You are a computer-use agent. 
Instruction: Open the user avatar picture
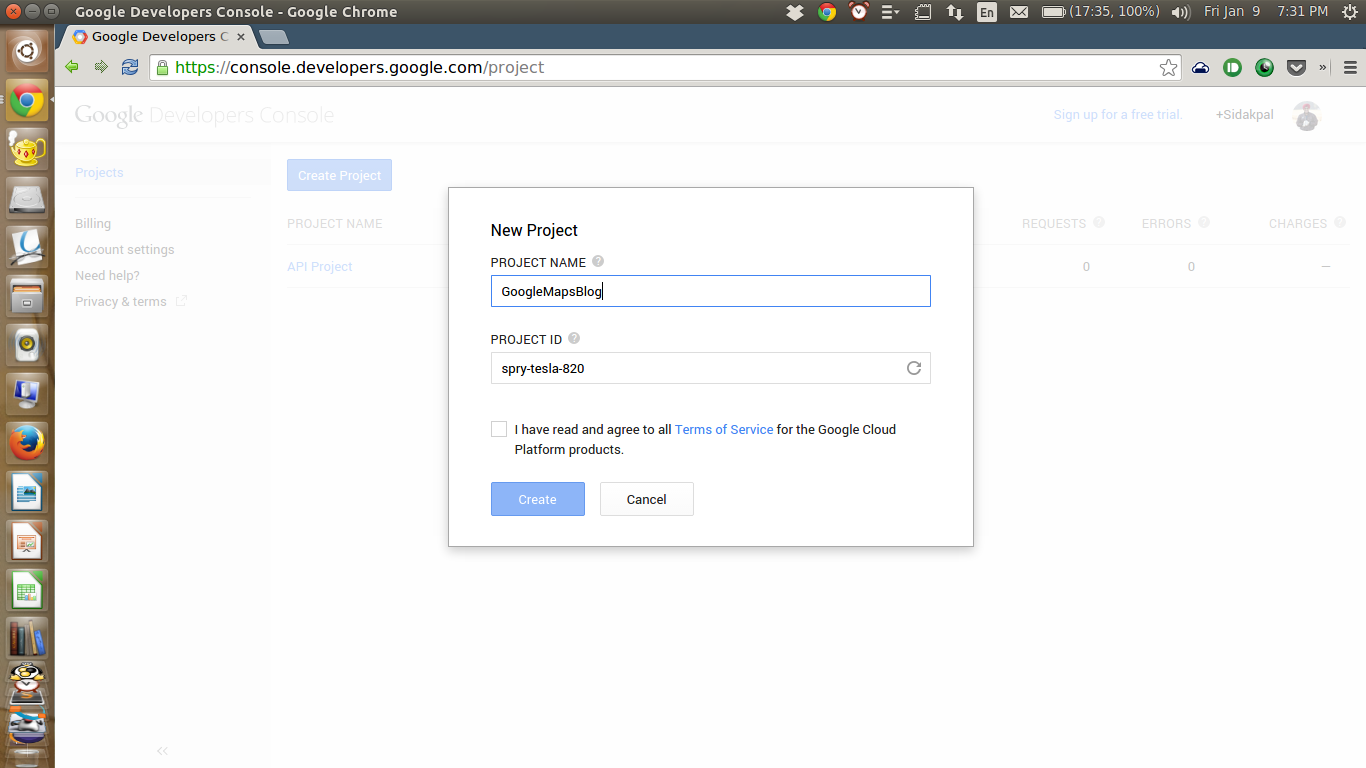point(1306,116)
